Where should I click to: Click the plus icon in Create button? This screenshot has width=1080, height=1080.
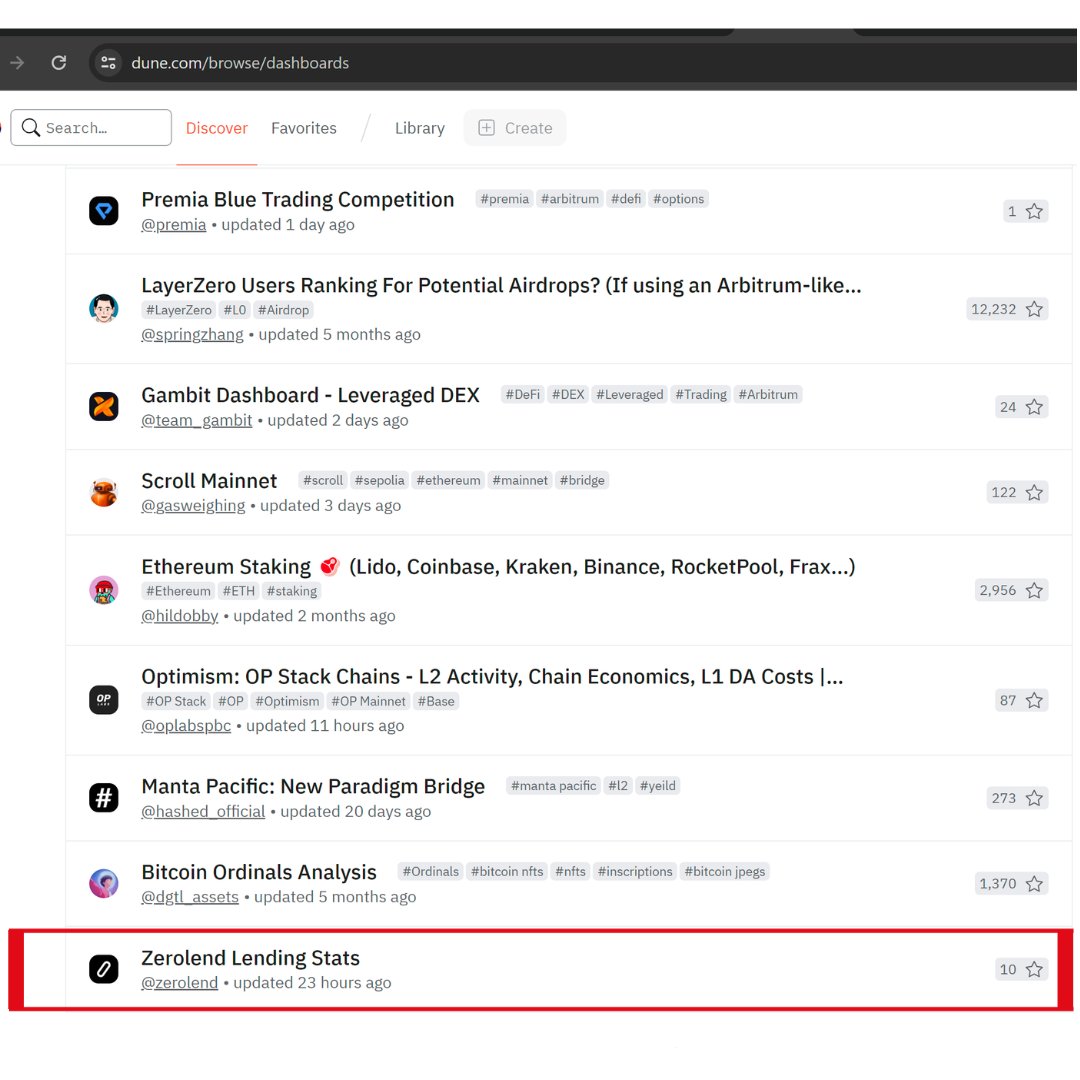(x=486, y=128)
